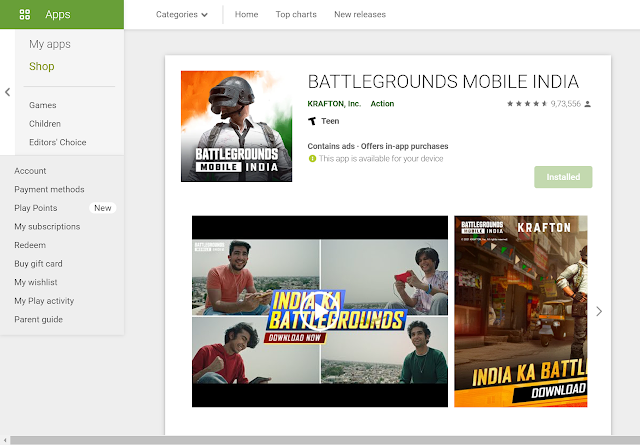
Task: Open New releases tab
Action: click(x=360, y=14)
